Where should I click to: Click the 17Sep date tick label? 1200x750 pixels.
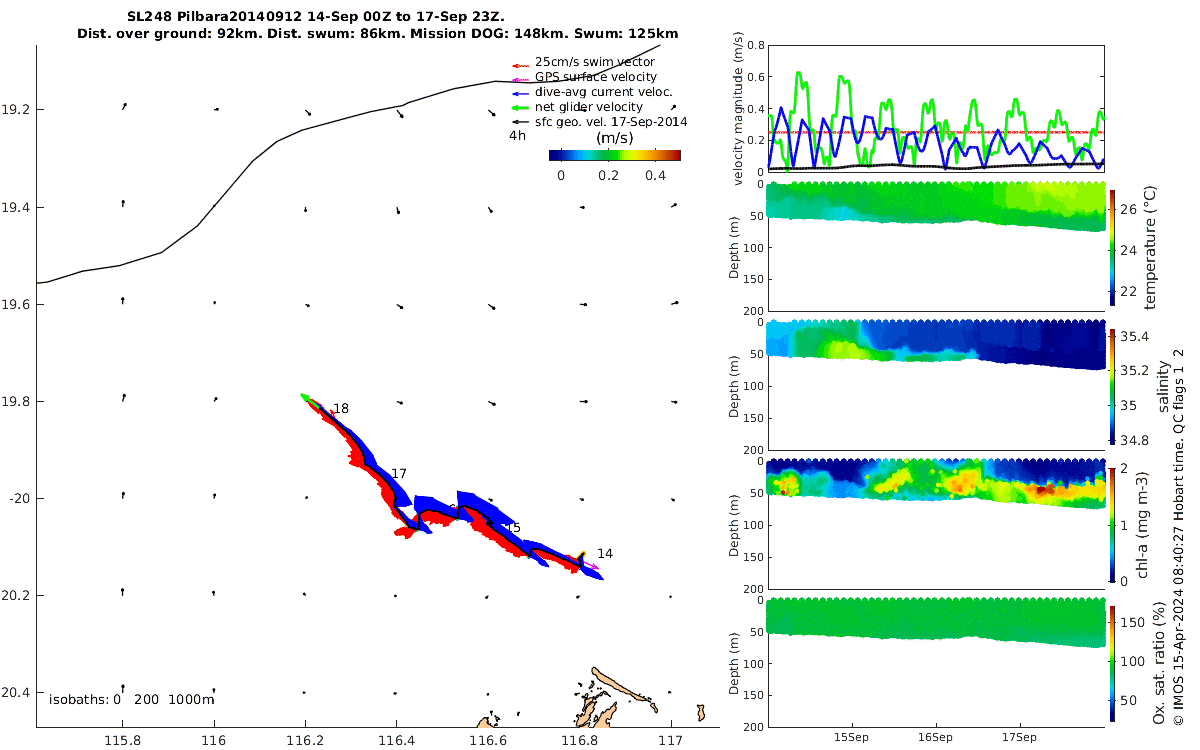click(1019, 737)
